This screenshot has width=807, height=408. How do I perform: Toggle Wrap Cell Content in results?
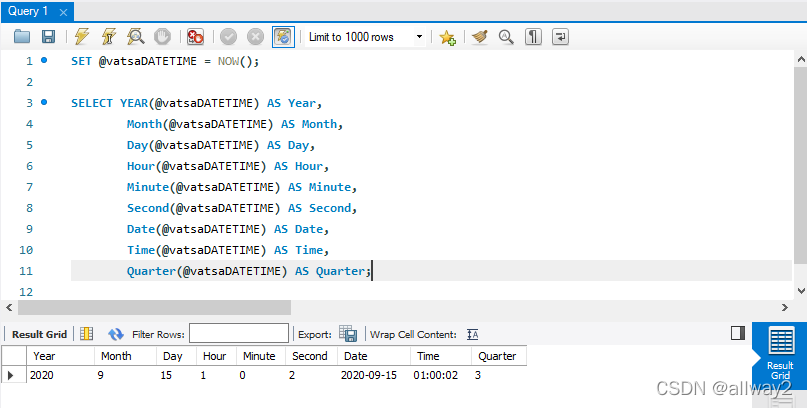click(473, 334)
